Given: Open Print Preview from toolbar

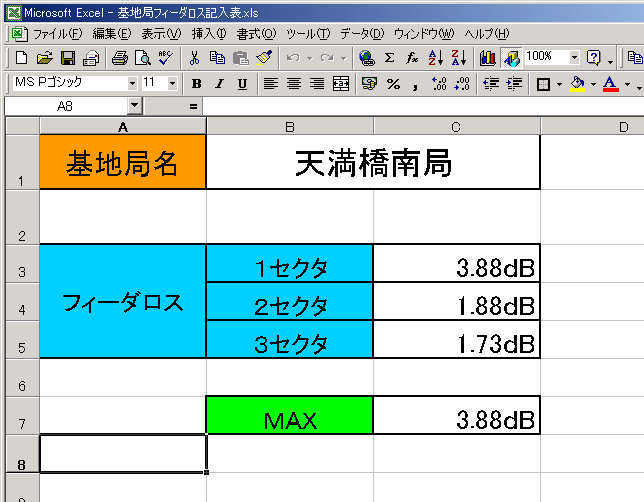Looking at the screenshot, I should point(142,58).
